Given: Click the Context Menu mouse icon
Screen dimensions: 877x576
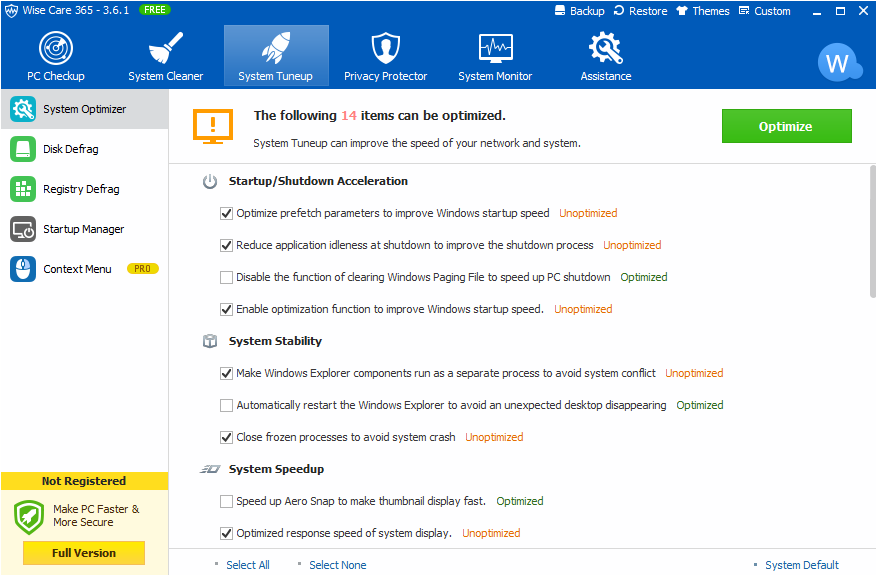Looking at the screenshot, I should [23, 269].
